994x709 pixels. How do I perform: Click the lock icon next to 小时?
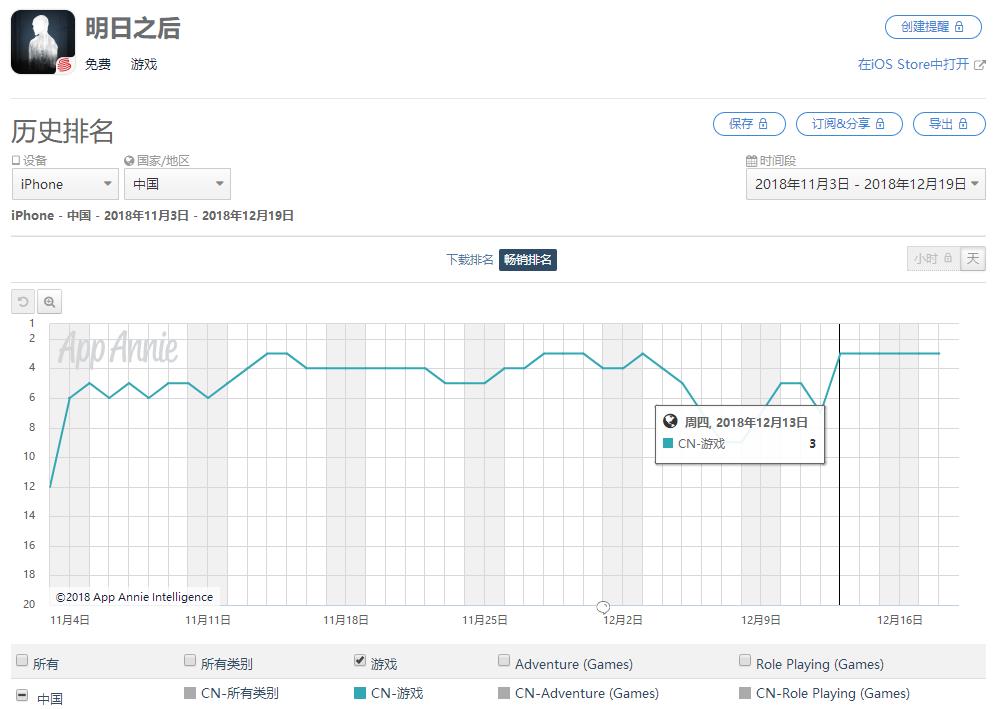click(948, 258)
